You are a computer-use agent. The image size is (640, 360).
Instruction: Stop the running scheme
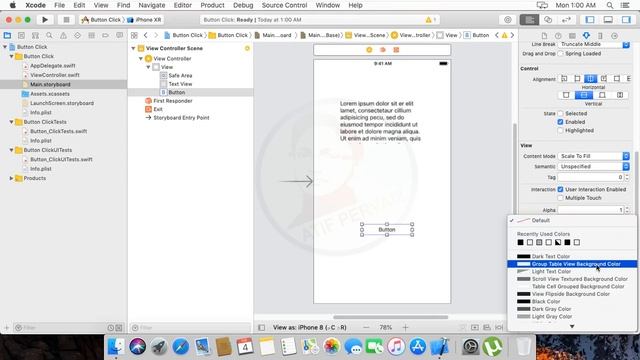click(66, 20)
